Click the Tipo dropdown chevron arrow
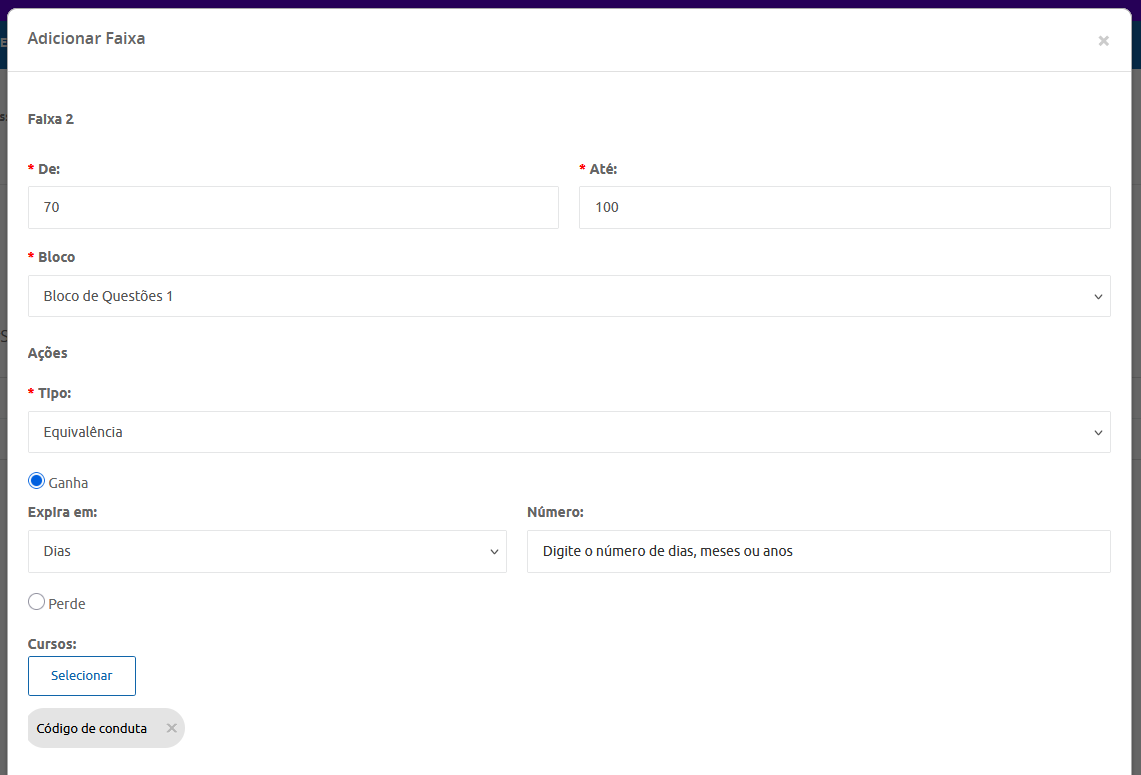 click(x=1098, y=433)
